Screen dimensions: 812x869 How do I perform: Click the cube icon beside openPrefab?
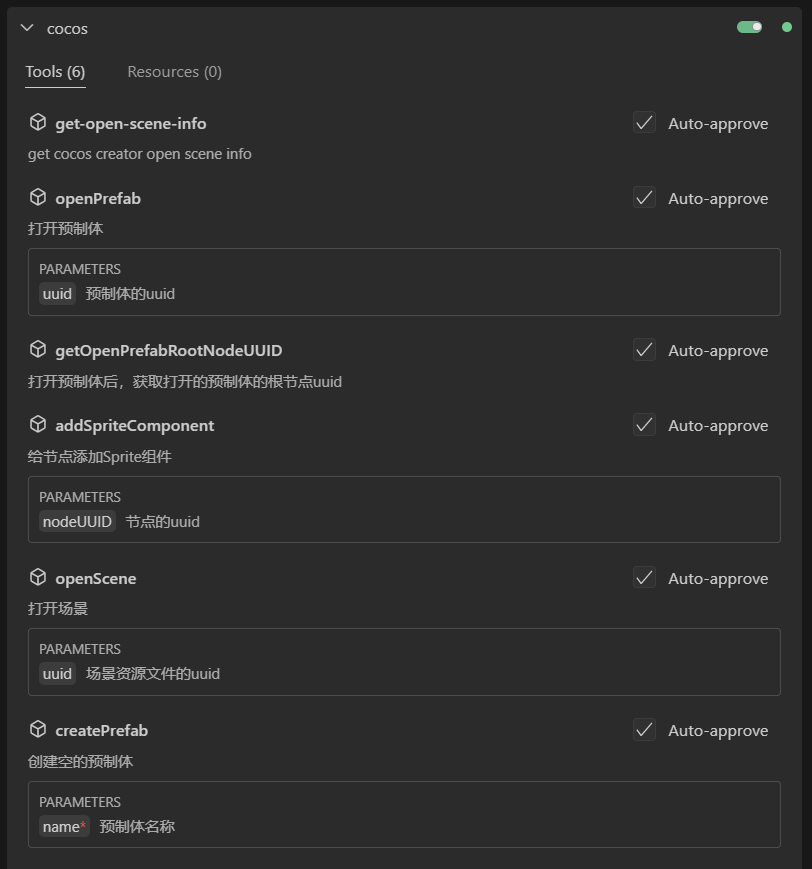point(38,198)
